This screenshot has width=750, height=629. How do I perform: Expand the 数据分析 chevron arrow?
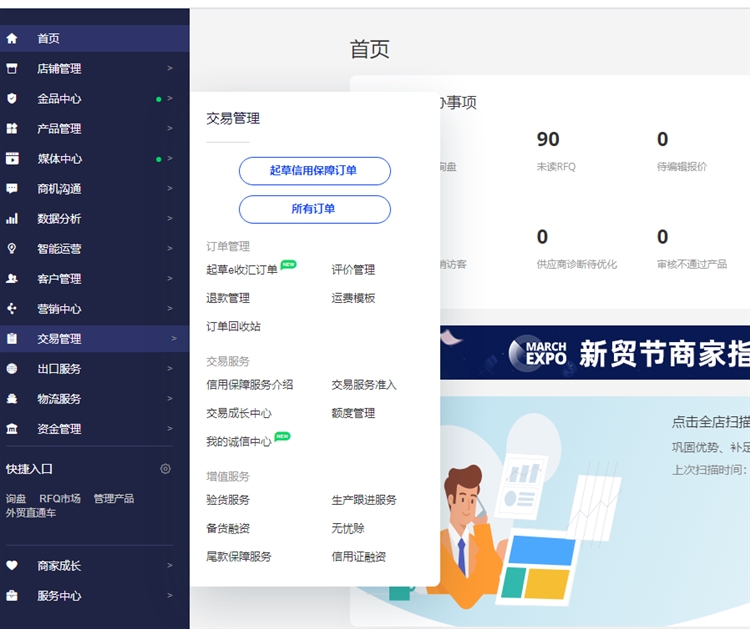tap(170, 219)
